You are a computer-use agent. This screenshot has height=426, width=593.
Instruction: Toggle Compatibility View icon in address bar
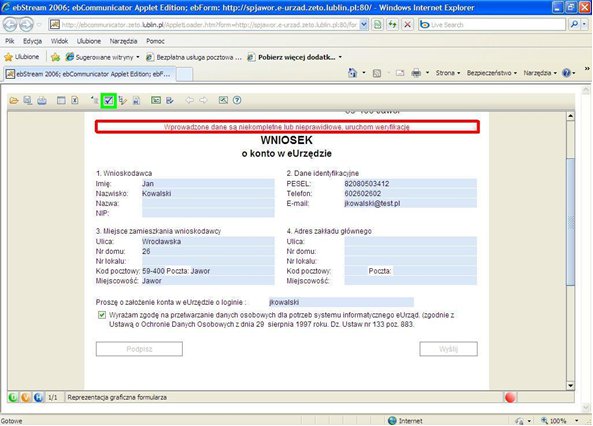[x=377, y=25]
